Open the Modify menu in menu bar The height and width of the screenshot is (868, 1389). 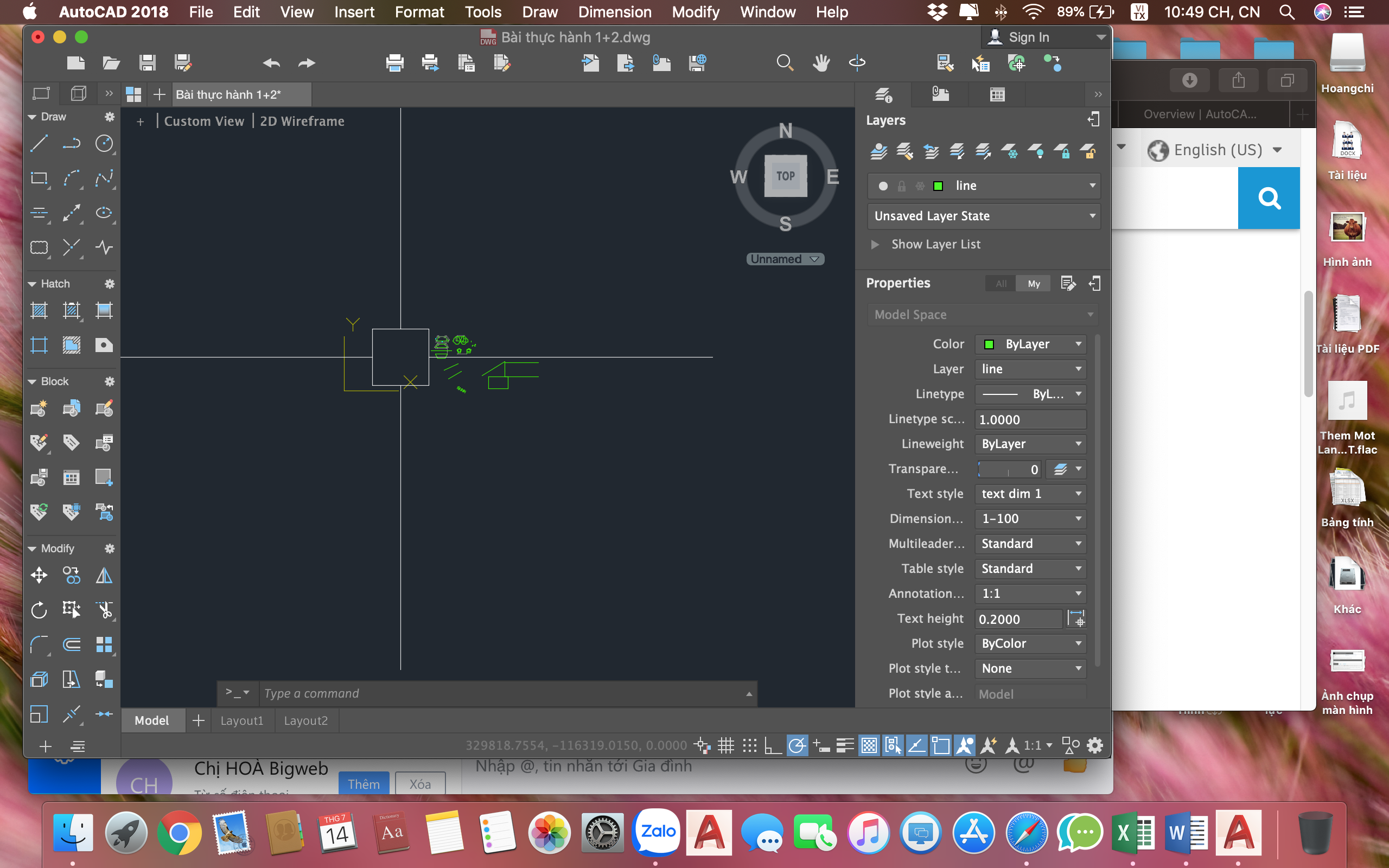tap(696, 12)
